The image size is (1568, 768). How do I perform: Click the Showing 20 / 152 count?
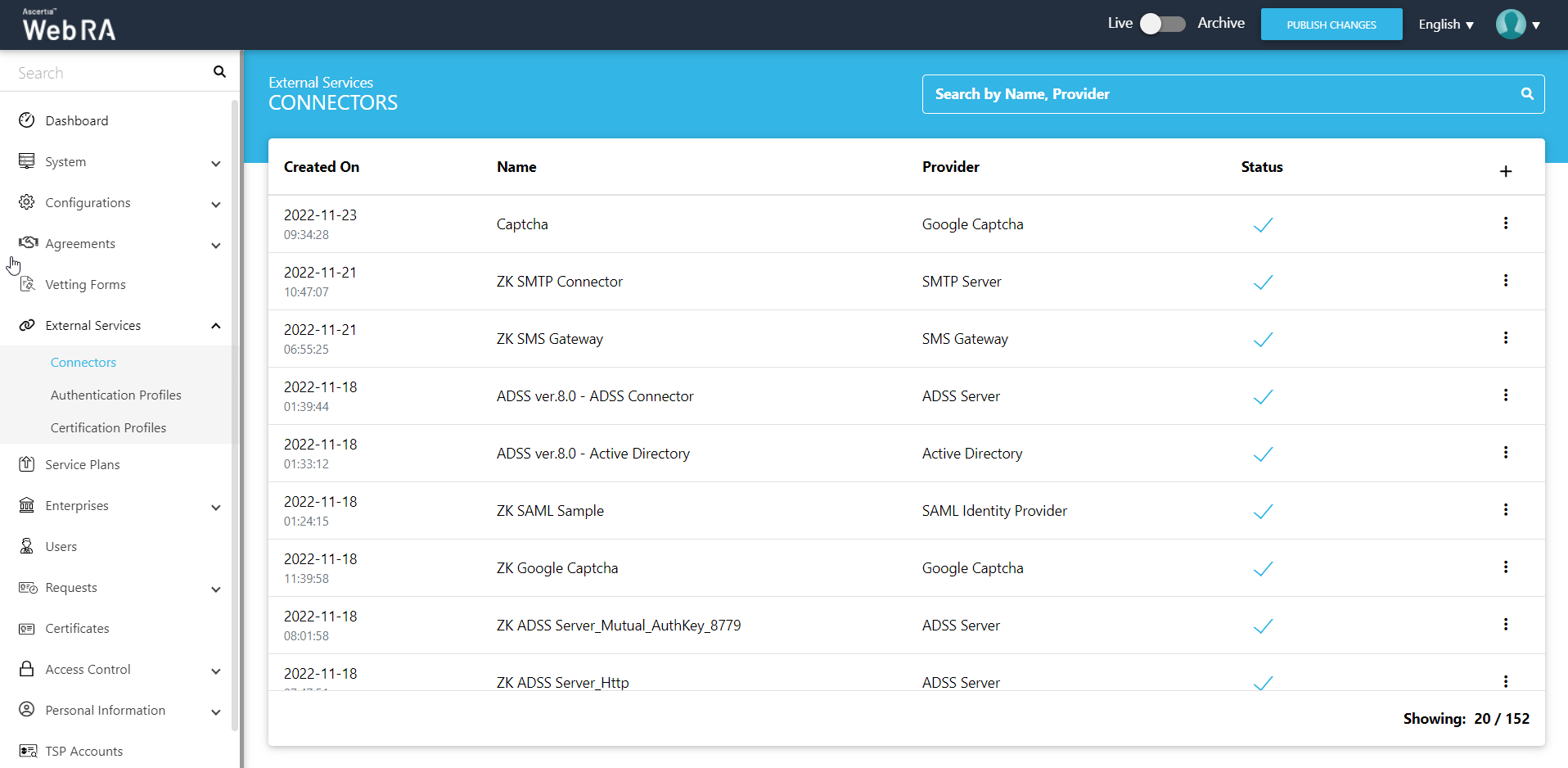[x=1466, y=718]
